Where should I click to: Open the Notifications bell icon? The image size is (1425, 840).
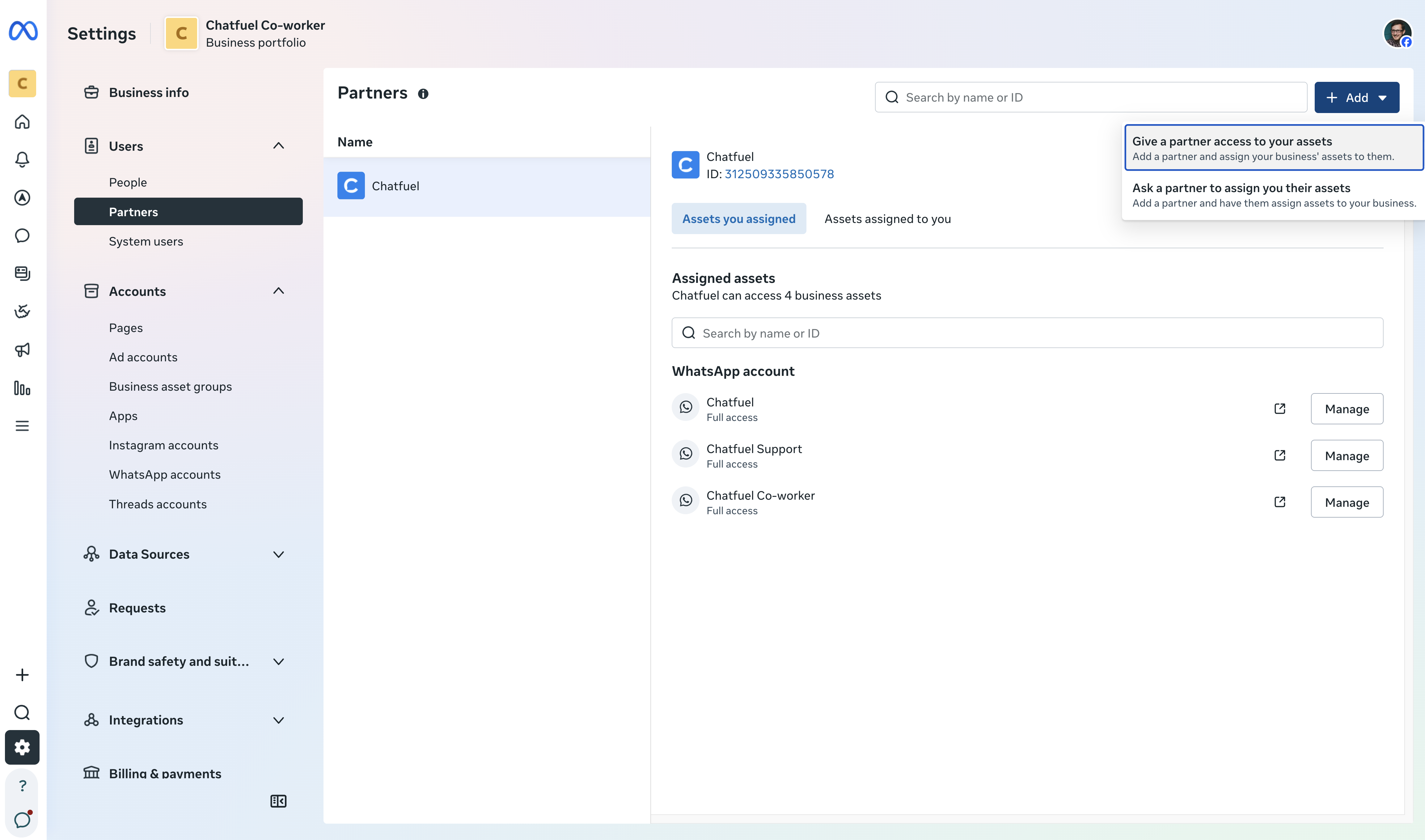pos(22,160)
